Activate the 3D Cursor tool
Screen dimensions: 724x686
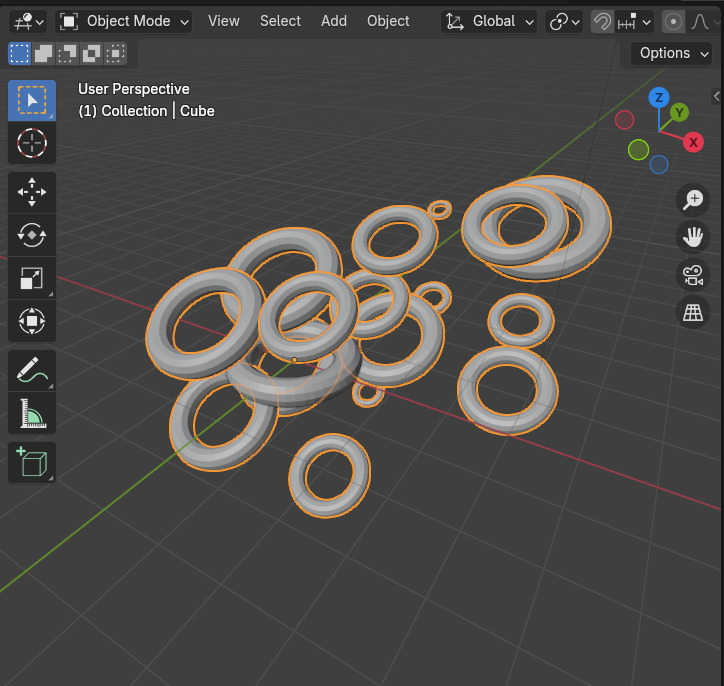[x=32, y=143]
